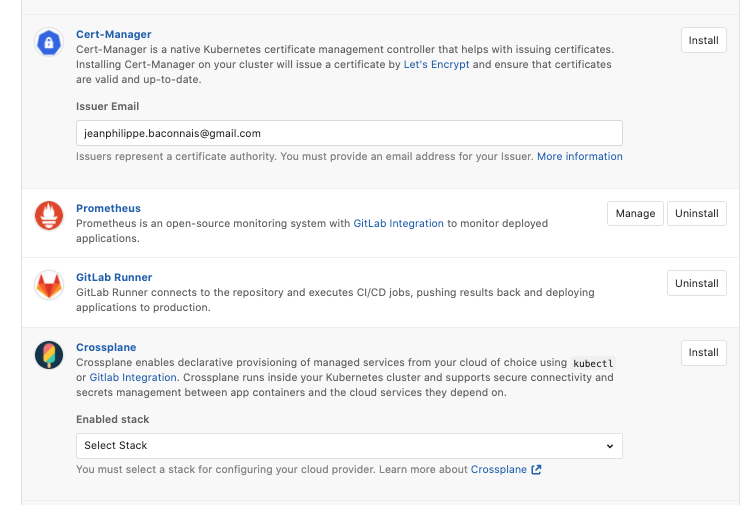Install the Crossplane application
Screen dimensions: 754x505
pos(704,352)
